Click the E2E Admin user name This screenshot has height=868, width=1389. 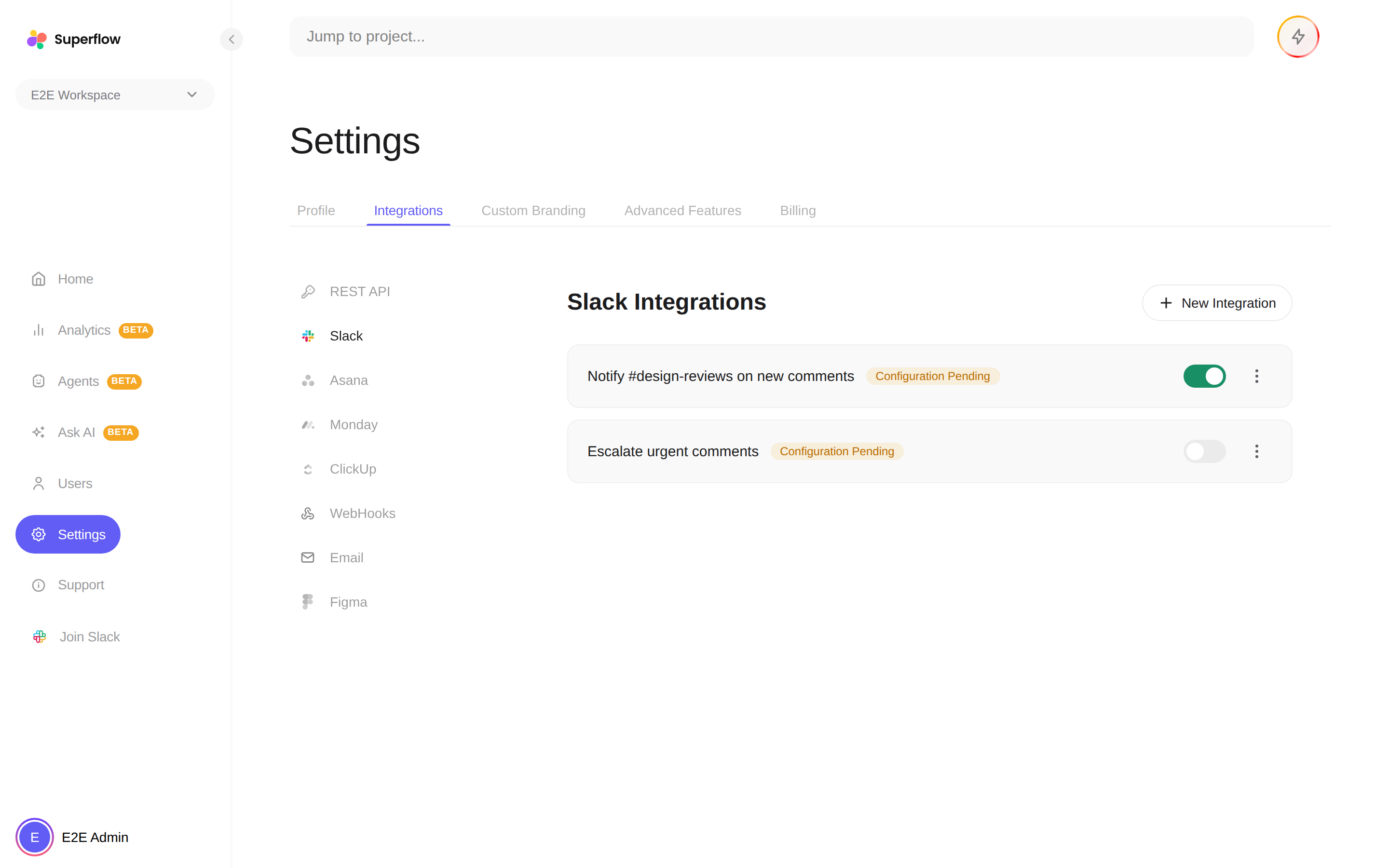pyautogui.click(x=95, y=837)
